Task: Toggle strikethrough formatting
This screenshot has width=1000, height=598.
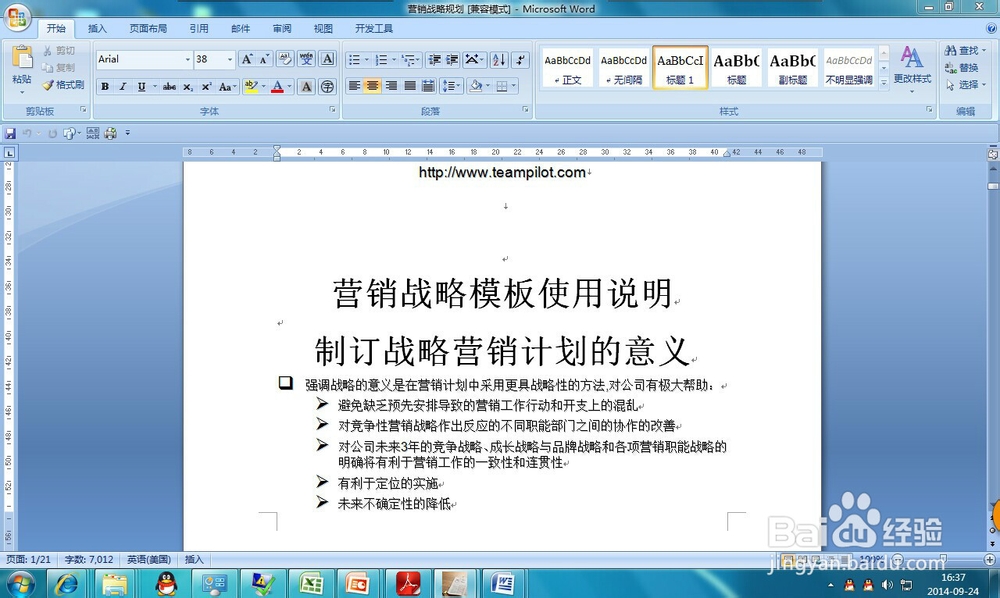Action: [x=167, y=86]
